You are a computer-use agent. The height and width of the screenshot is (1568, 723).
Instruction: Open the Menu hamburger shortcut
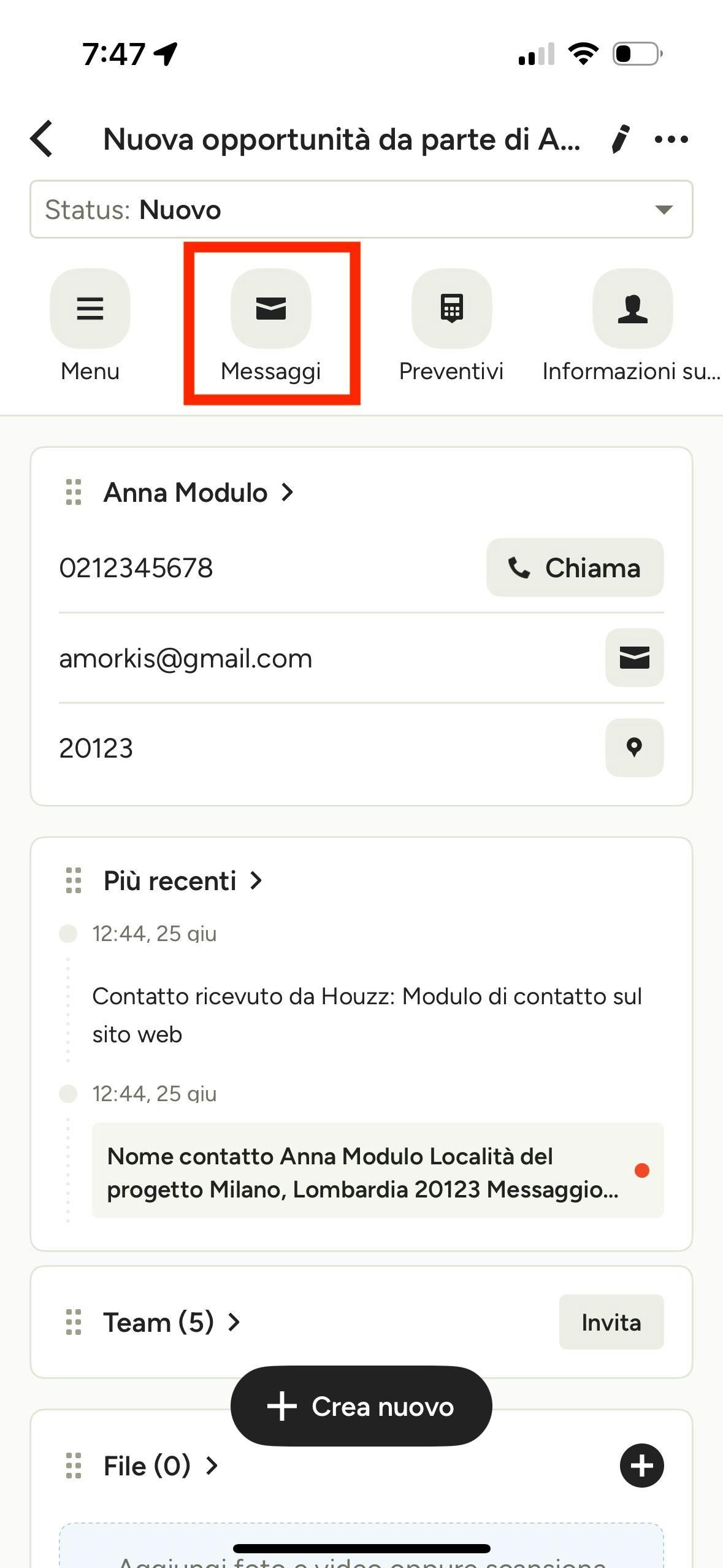tap(90, 309)
